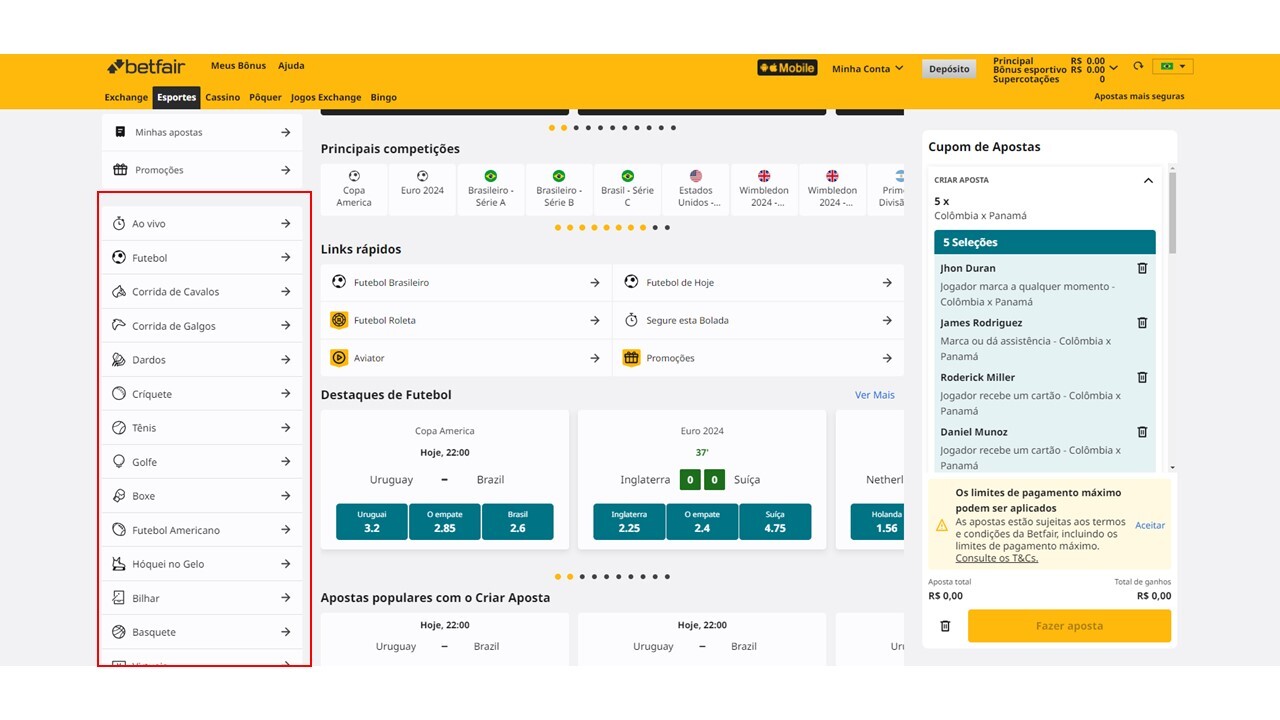Open Ao vivo via its arrow
The height and width of the screenshot is (720, 1280).
point(285,224)
